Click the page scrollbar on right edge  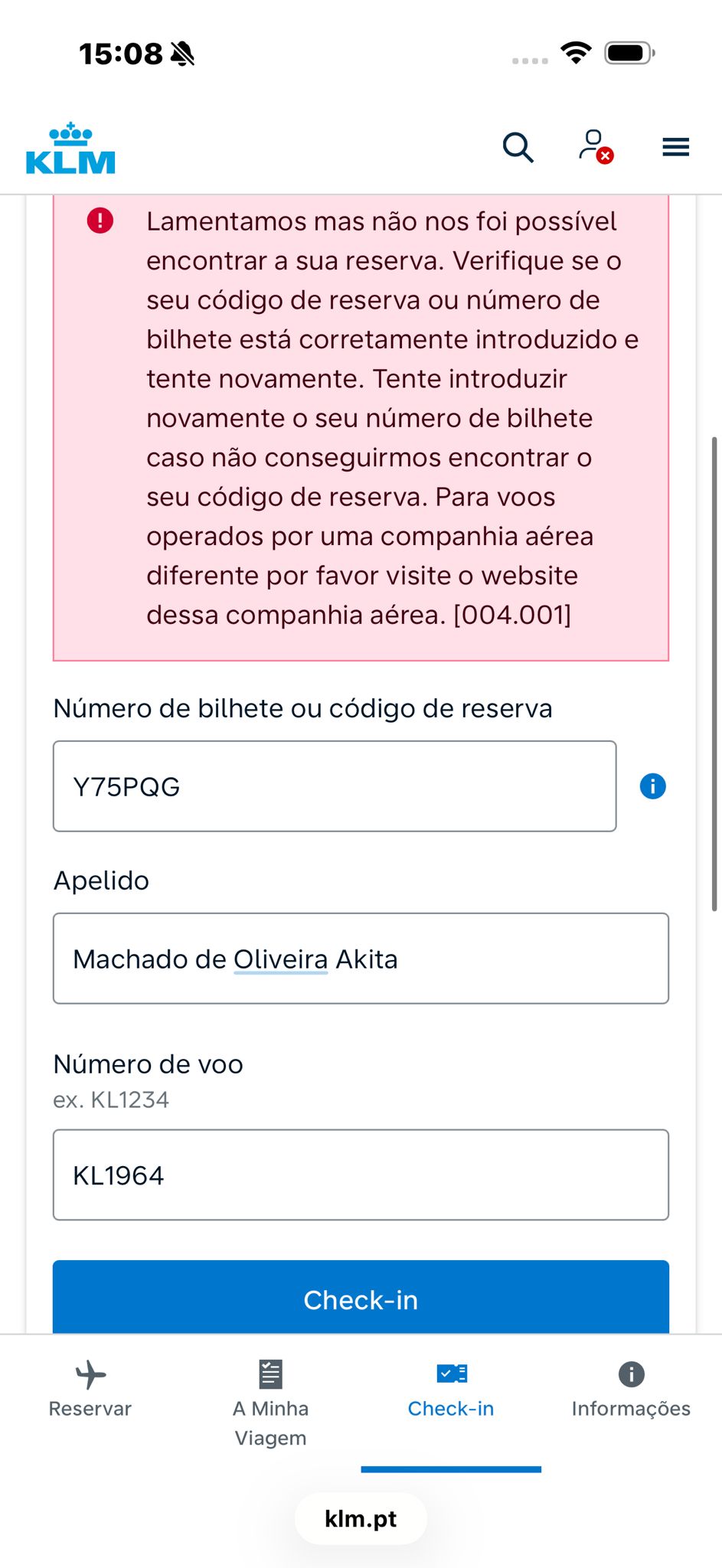714,674
